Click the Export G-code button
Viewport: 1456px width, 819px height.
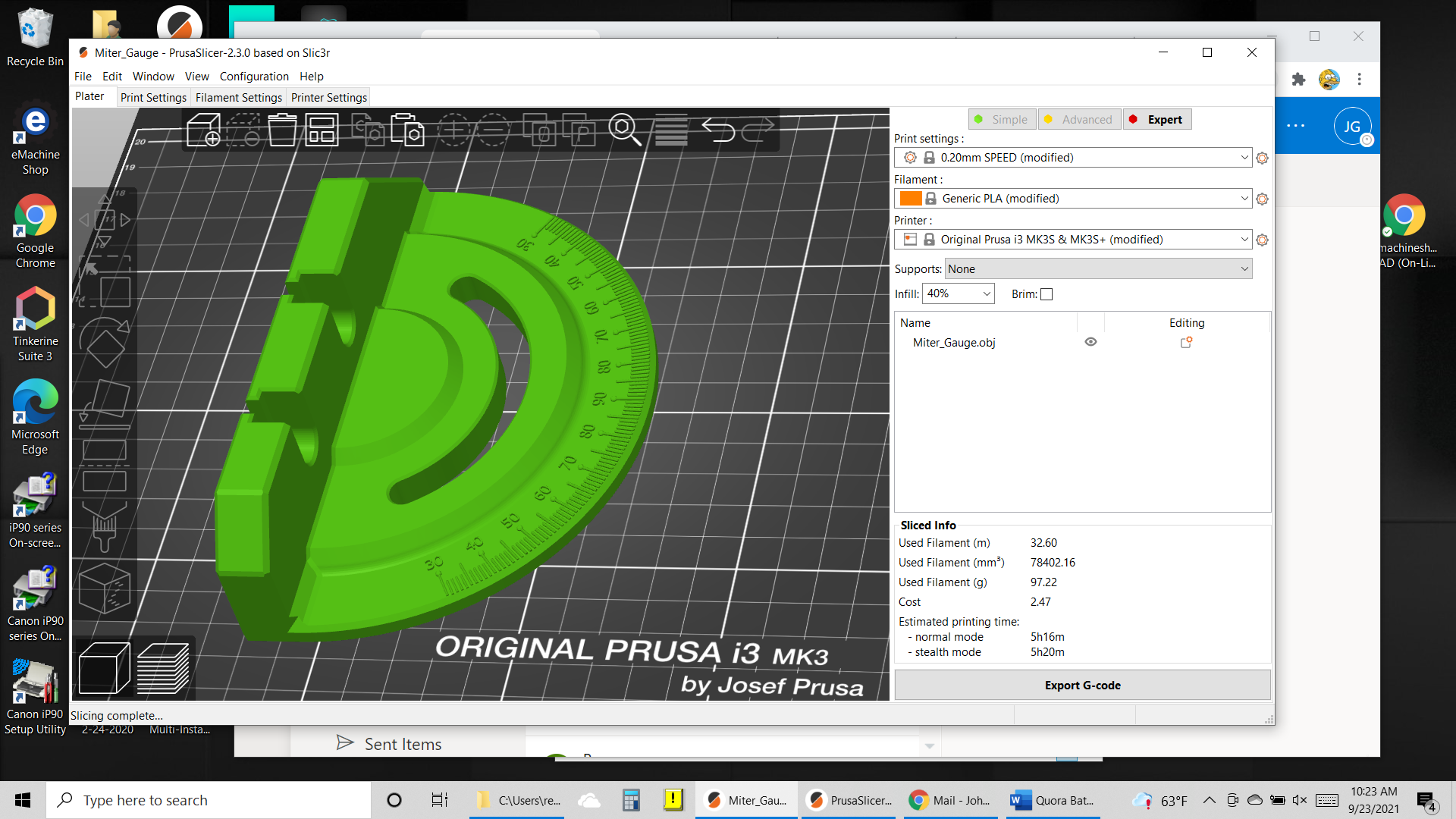coord(1082,685)
